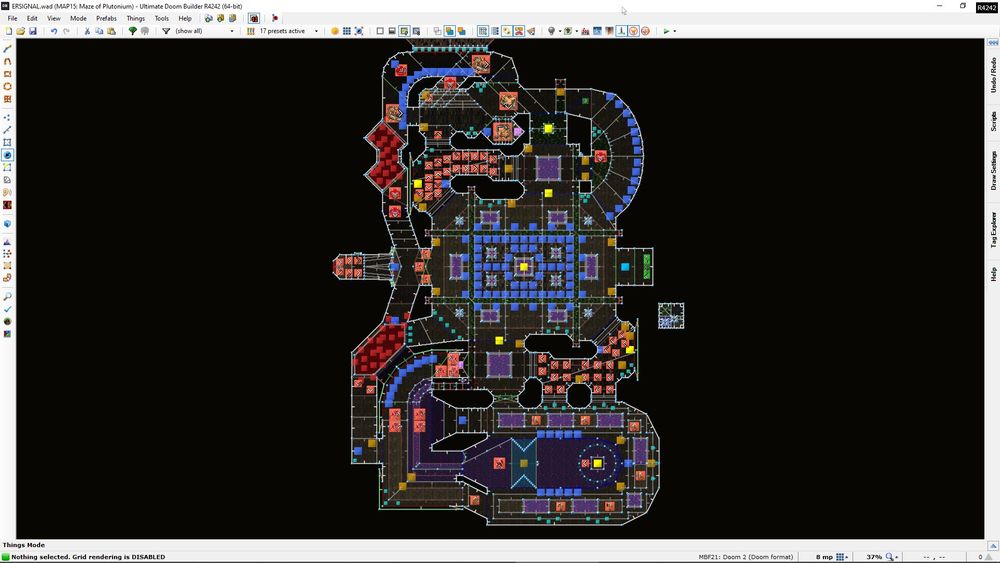The height and width of the screenshot is (563, 1000).
Task: Click the blue checkmark Map Analysis icon
Action: [7, 309]
